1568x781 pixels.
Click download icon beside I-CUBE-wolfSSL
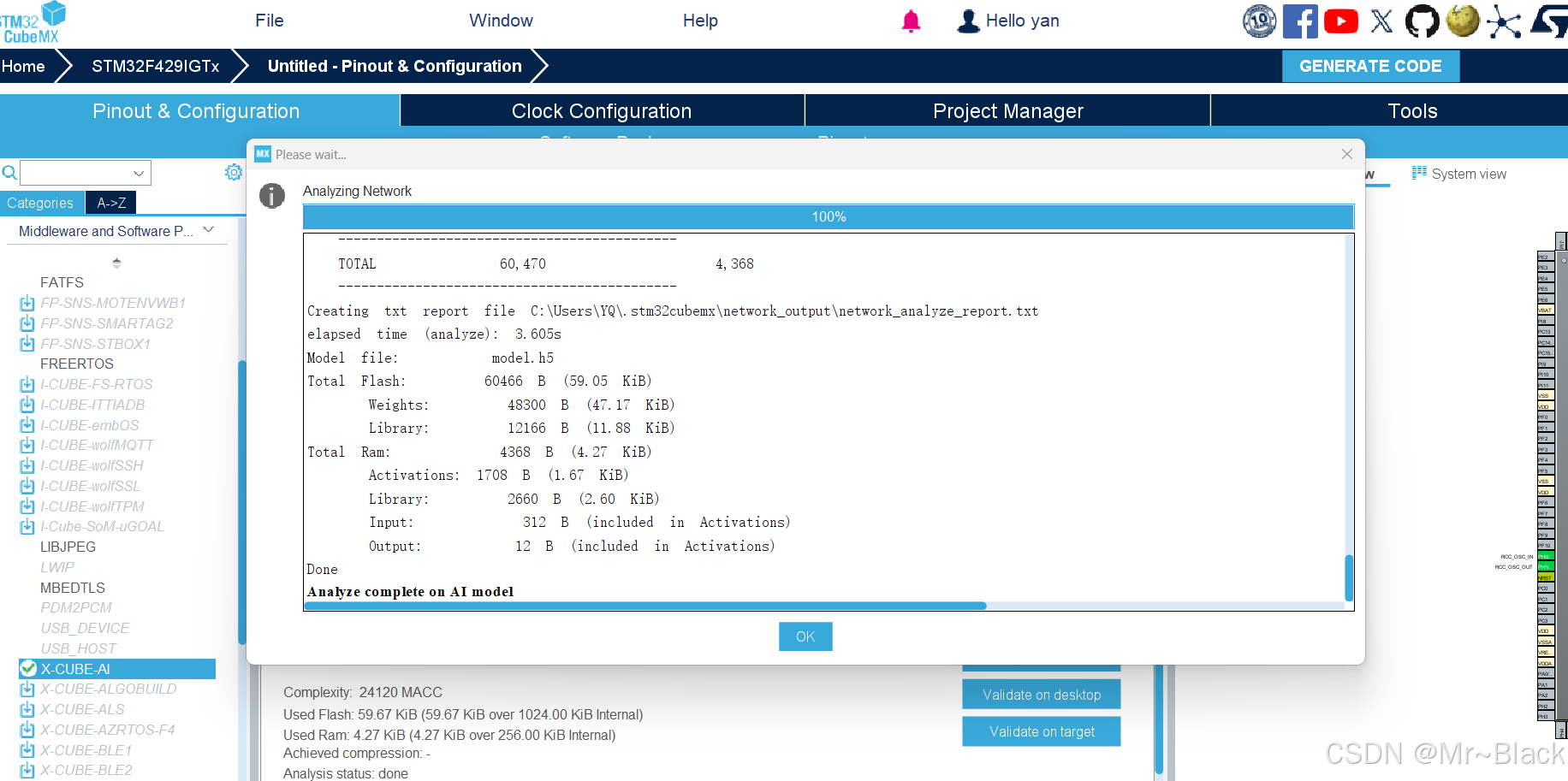tap(27, 486)
